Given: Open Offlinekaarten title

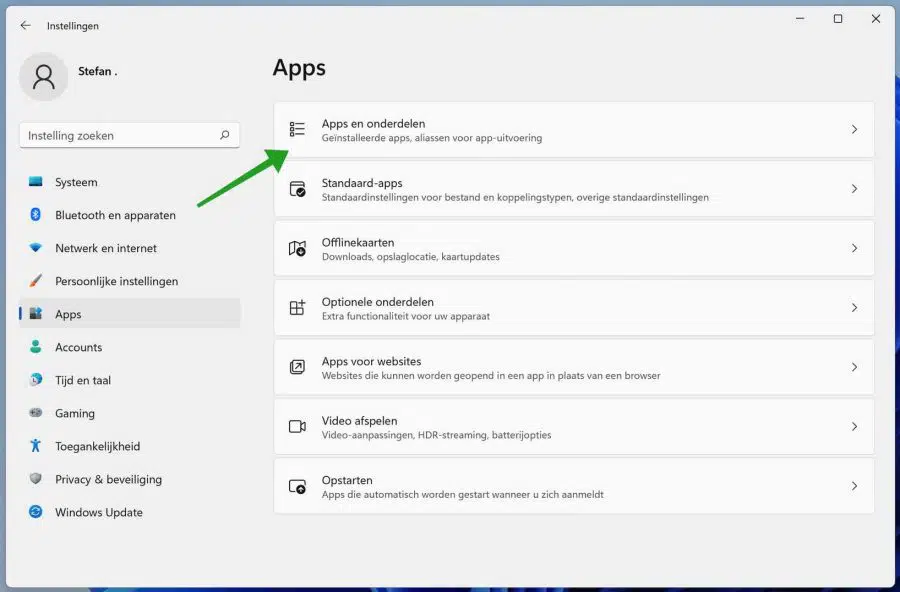Looking at the screenshot, I should pyautogui.click(x=358, y=242).
